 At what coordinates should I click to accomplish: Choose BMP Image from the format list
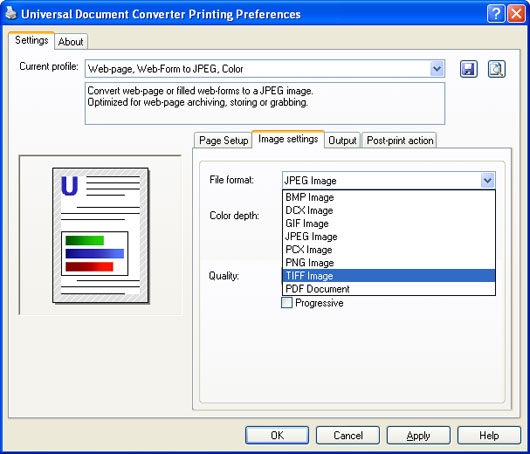pos(389,197)
